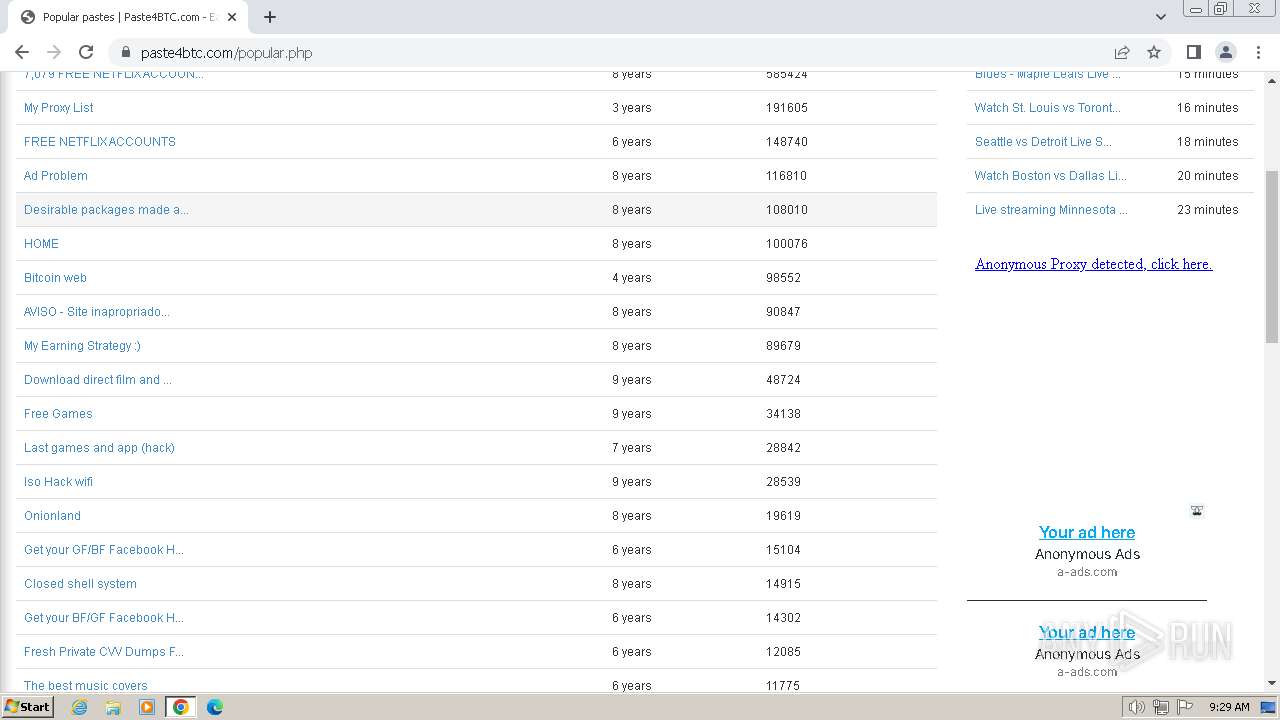This screenshot has width=1280, height=720.
Task: Select the 23 minutes time cell
Action: (1208, 210)
